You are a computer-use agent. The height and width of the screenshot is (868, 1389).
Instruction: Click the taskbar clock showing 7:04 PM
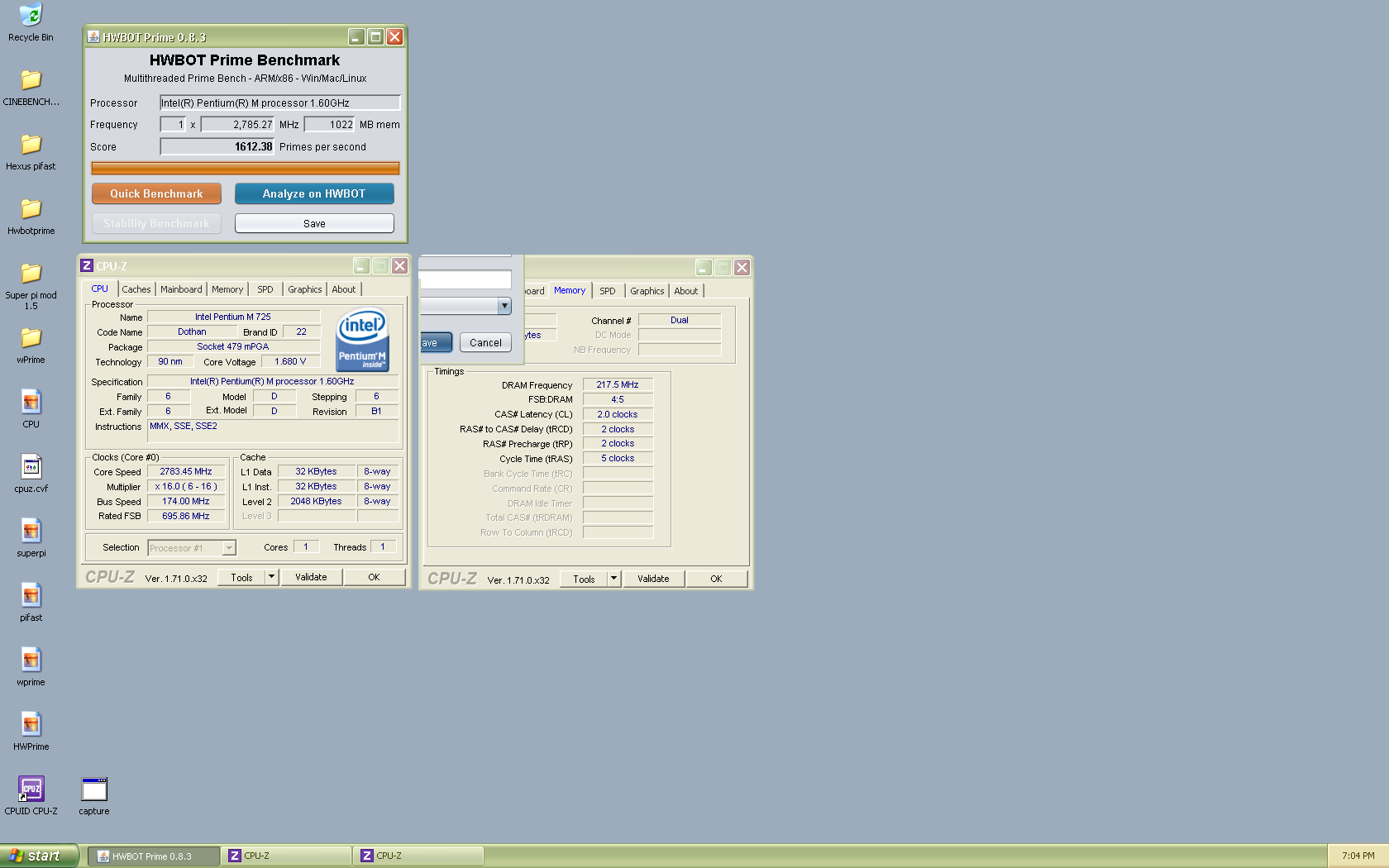click(1358, 856)
